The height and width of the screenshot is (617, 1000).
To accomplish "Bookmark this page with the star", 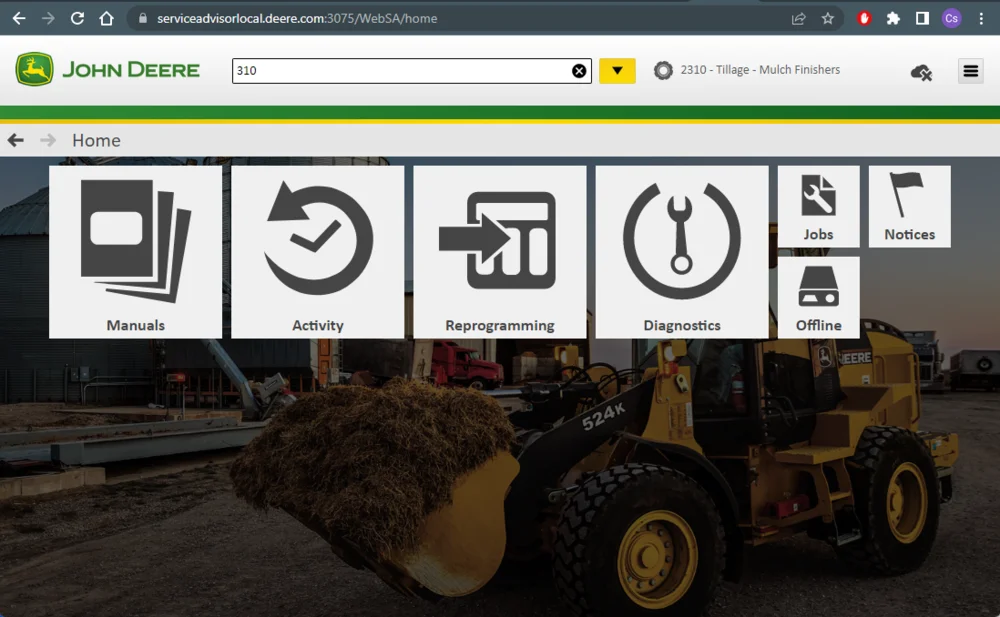I will pyautogui.click(x=828, y=18).
